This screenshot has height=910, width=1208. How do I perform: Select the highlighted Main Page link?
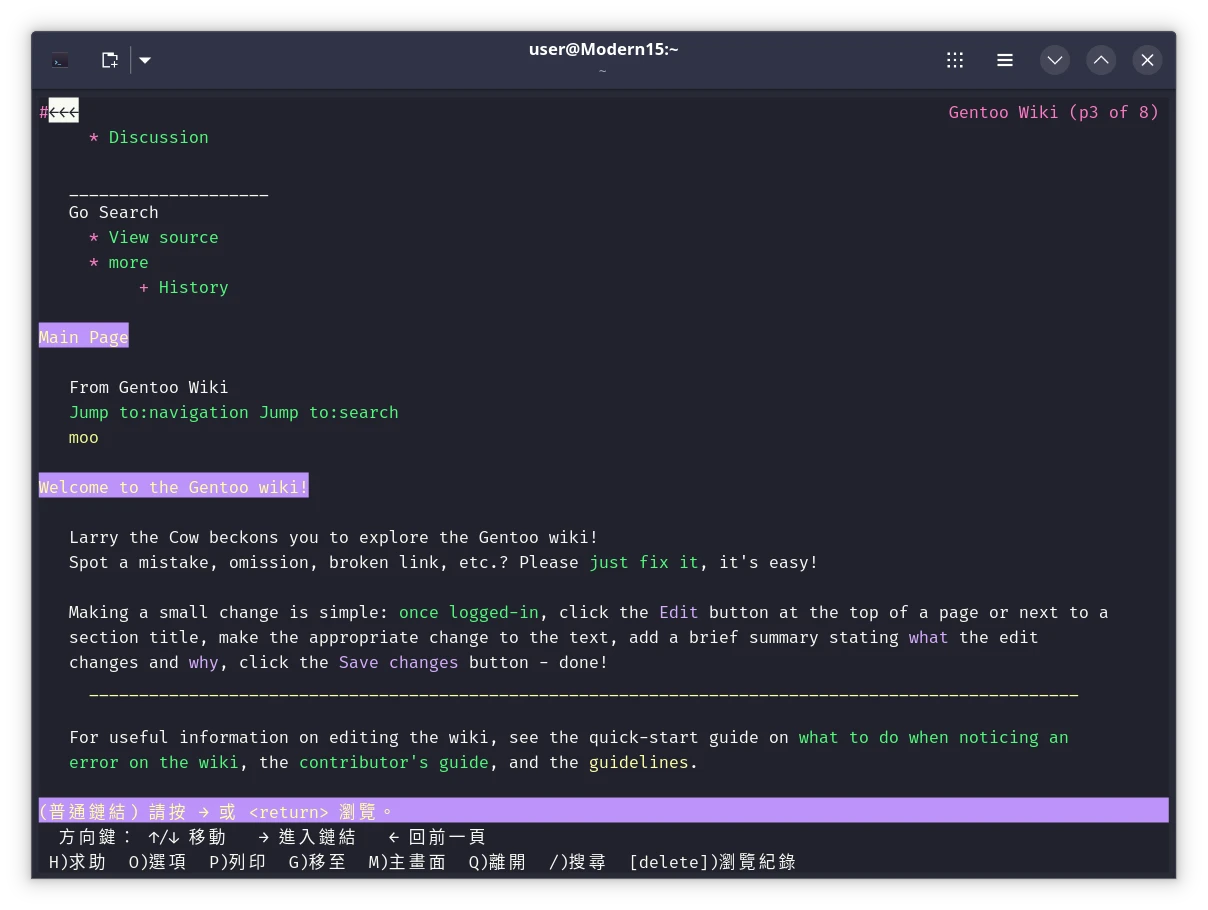pyautogui.click(x=83, y=337)
